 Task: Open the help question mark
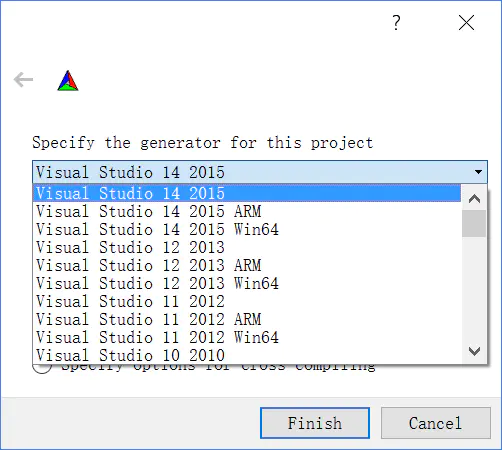click(x=396, y=23)
